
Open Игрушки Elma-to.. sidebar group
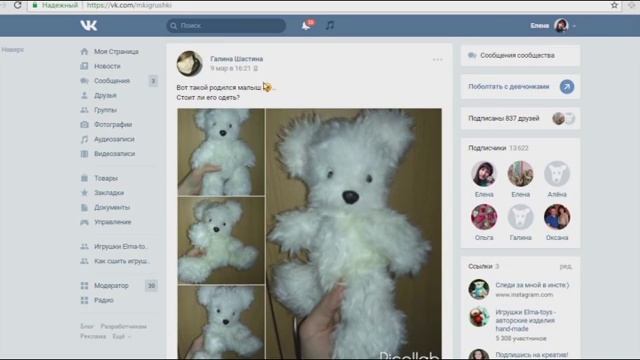pyautogui.click(x=120, y=247)
